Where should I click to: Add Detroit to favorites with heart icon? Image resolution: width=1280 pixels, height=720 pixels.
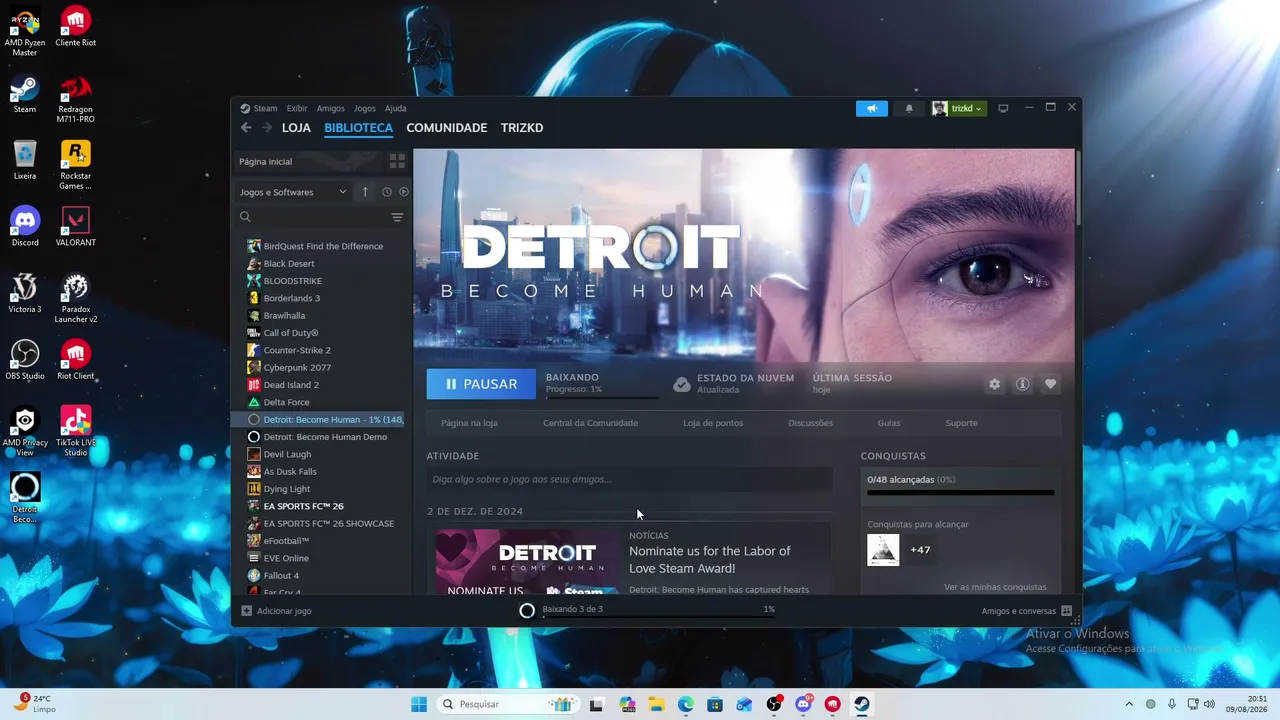(1050, 384)
